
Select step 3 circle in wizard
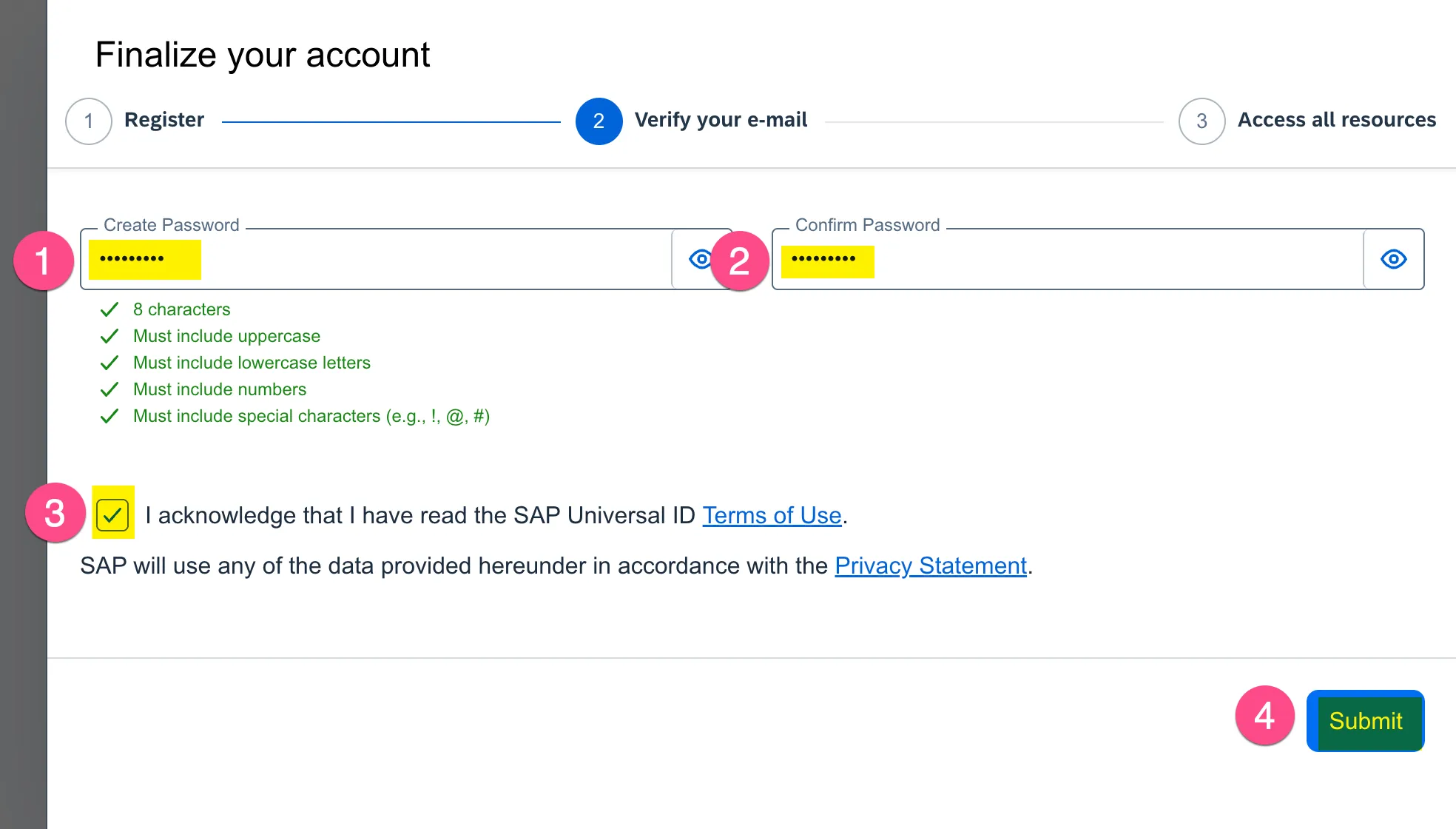(1201, 121)
